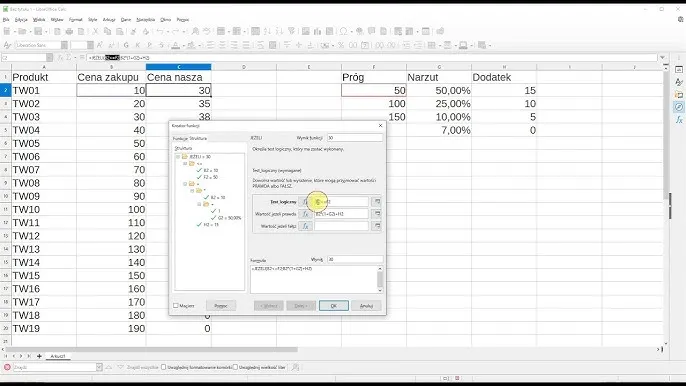Check Uwzględnij wielkość liter option
686x386 pixels.
pos(235,367)
